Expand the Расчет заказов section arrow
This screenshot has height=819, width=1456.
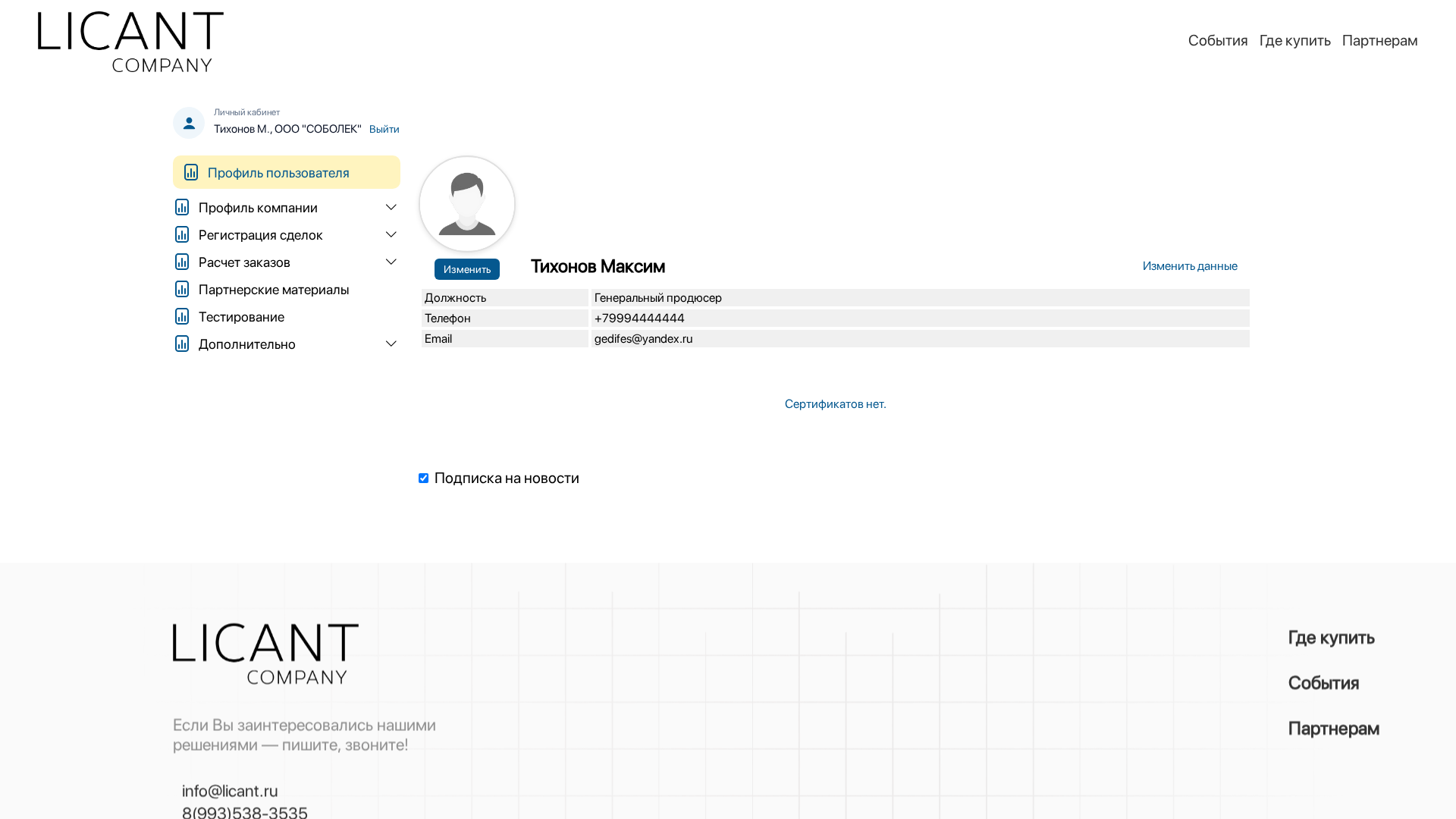(x=391, y=262)
